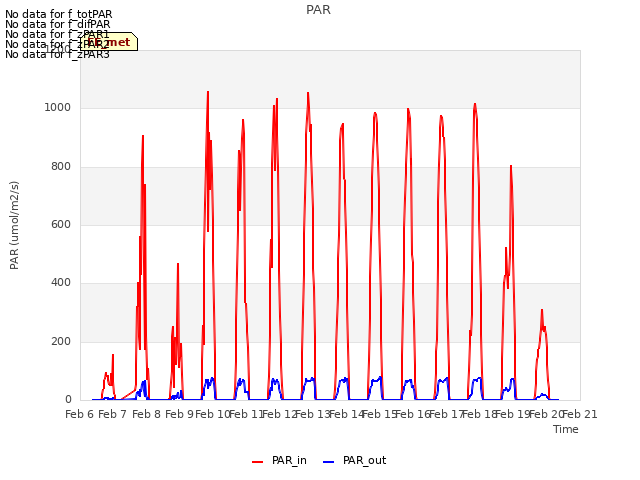640x480 pixels.
Task: Click the Feb 8 x-axis tick label
Action: click(x=146, y=414)
